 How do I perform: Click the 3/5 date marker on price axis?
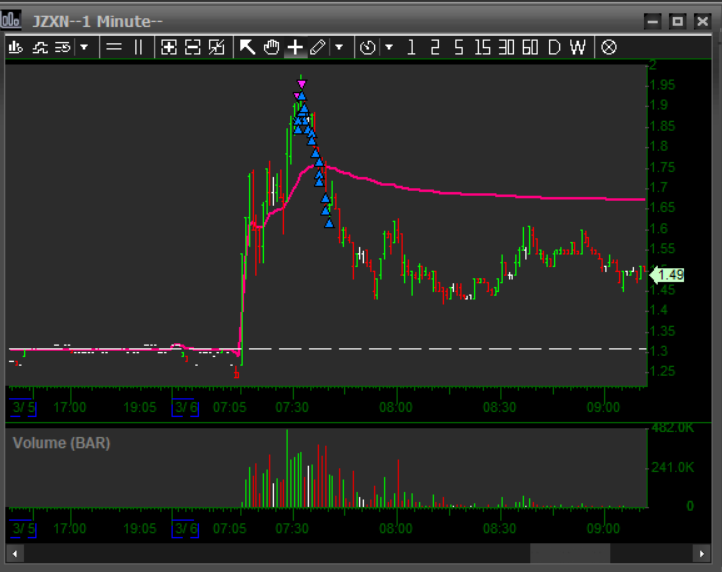point(23,408)
